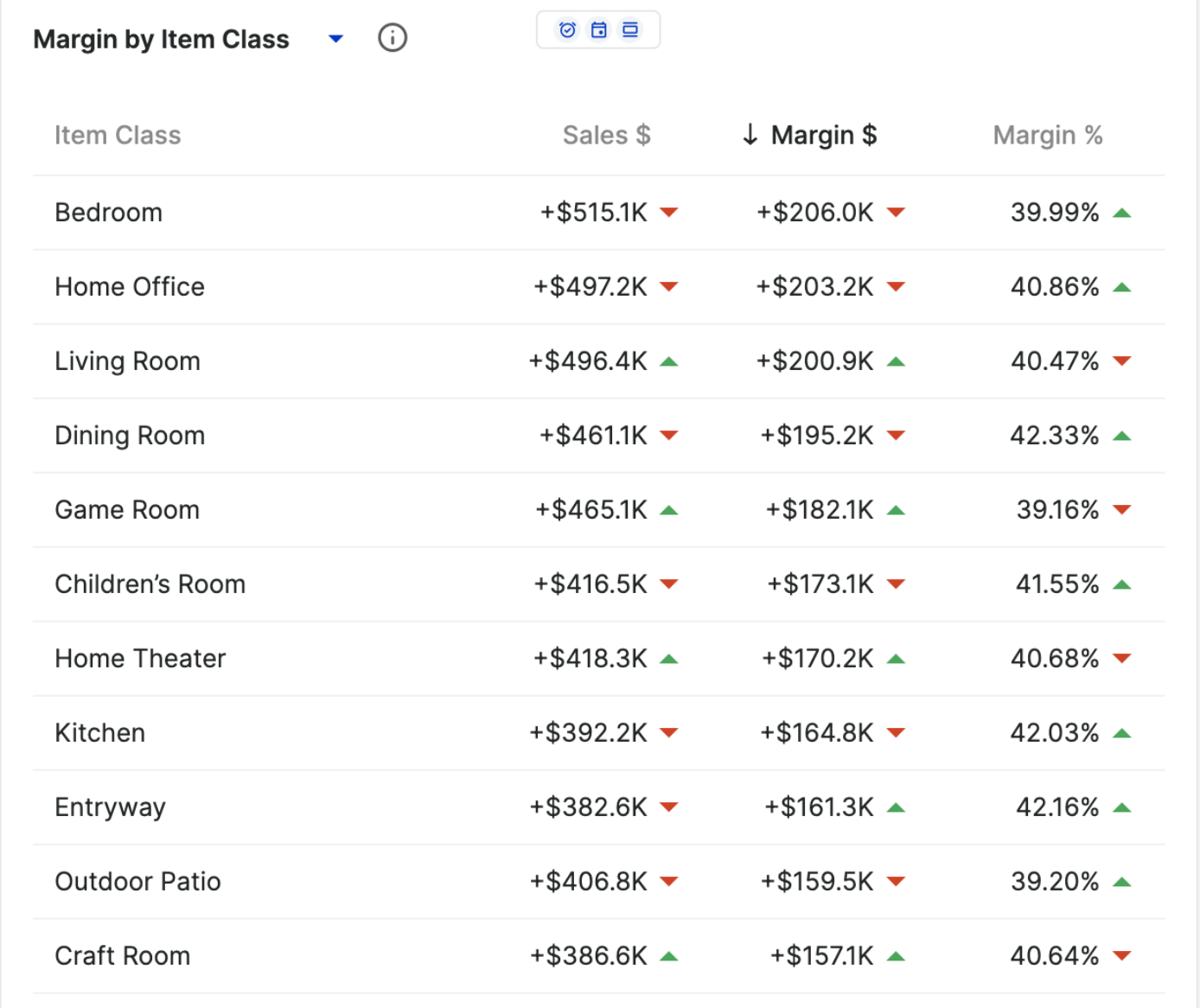Screen dimensions: 1200x1008
Task: Click green up arrow beside Living Room margin %
Action: [x=896, y=361]
